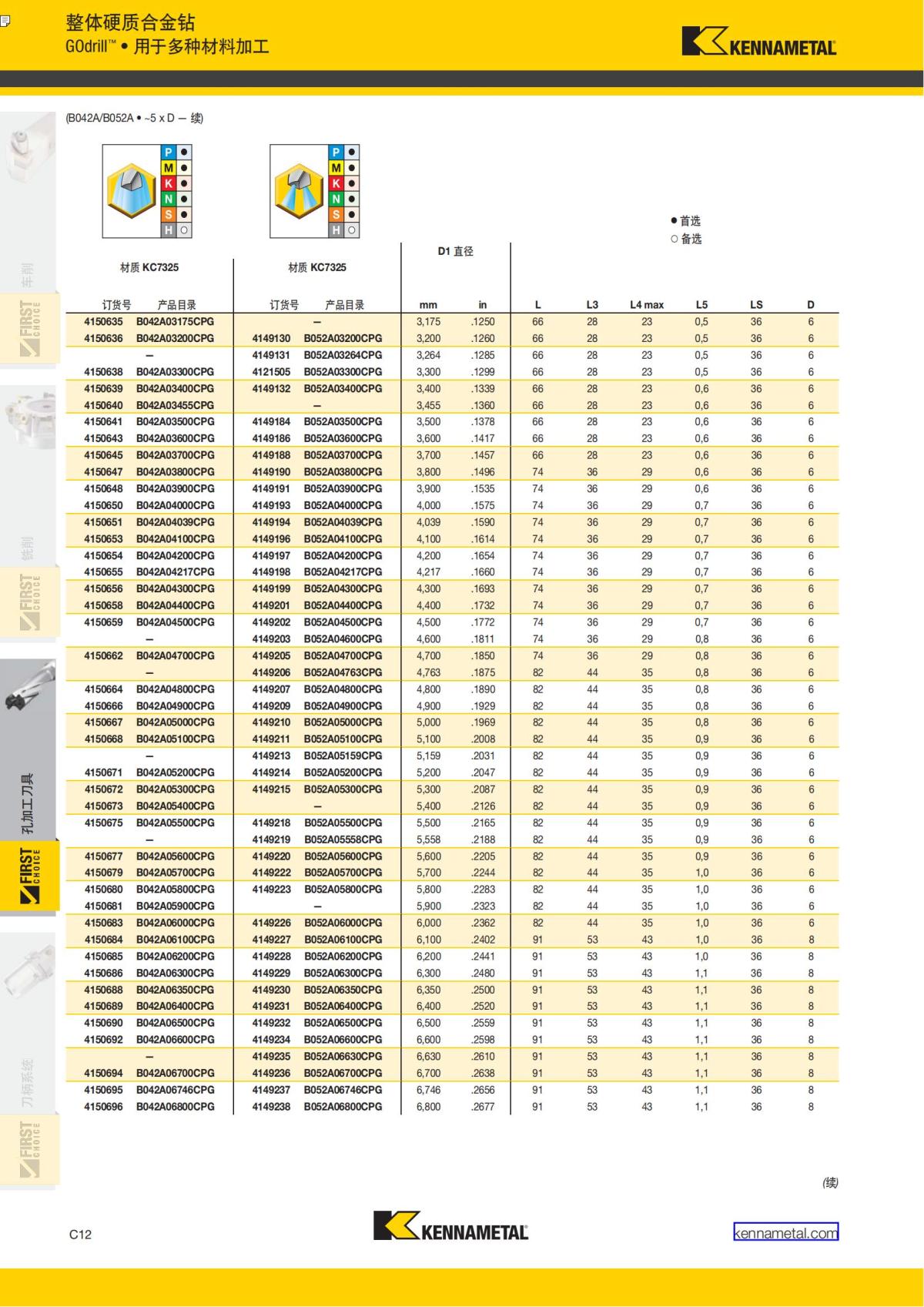Open the 孔加工刀具 side tab
This screenshot has height=1307, width=924.
(28, 803)
